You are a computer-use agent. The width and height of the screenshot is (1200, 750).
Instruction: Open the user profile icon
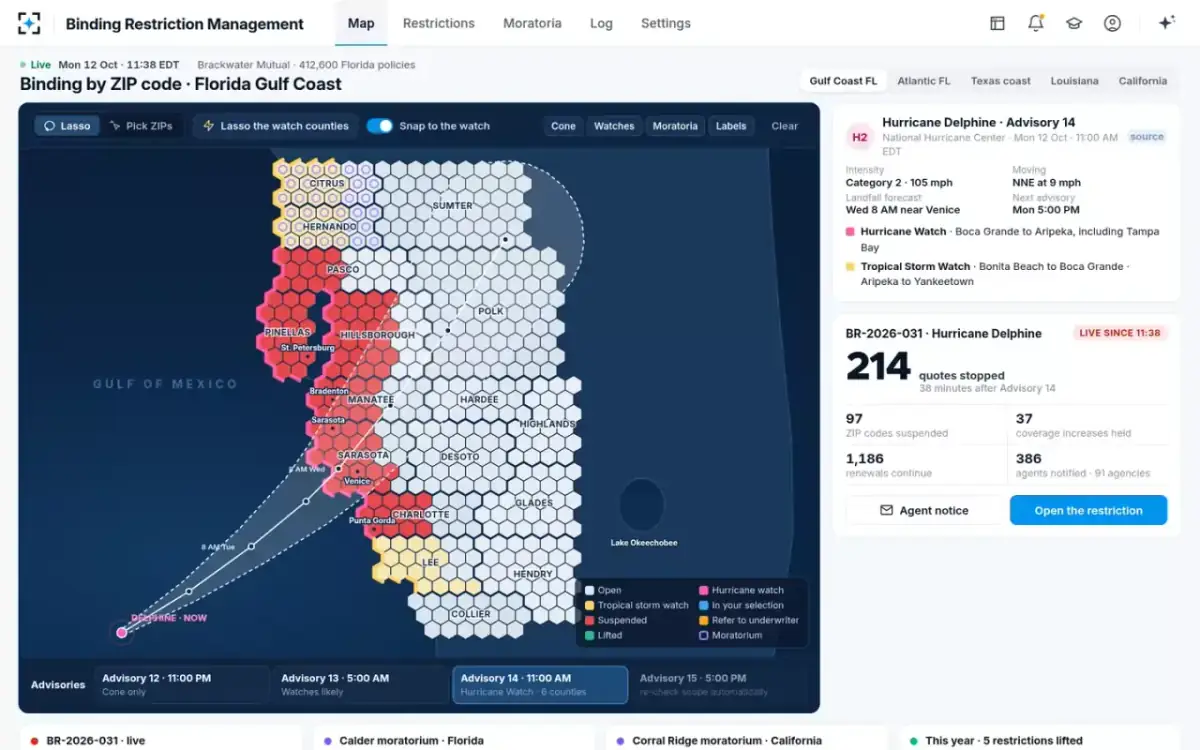(x=1112, y=23)
